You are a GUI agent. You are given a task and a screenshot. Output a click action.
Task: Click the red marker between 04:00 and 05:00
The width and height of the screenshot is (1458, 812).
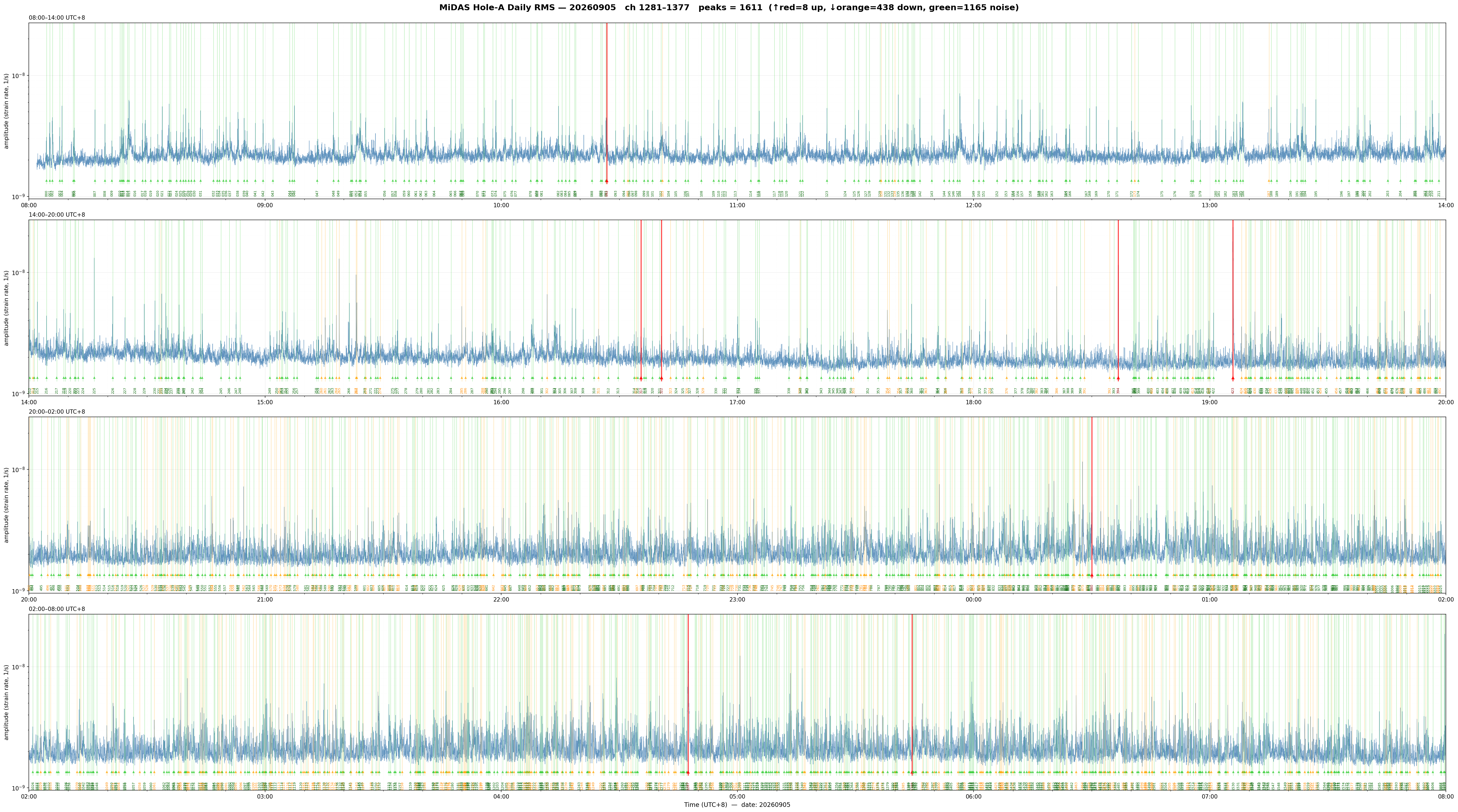point(688,772)
